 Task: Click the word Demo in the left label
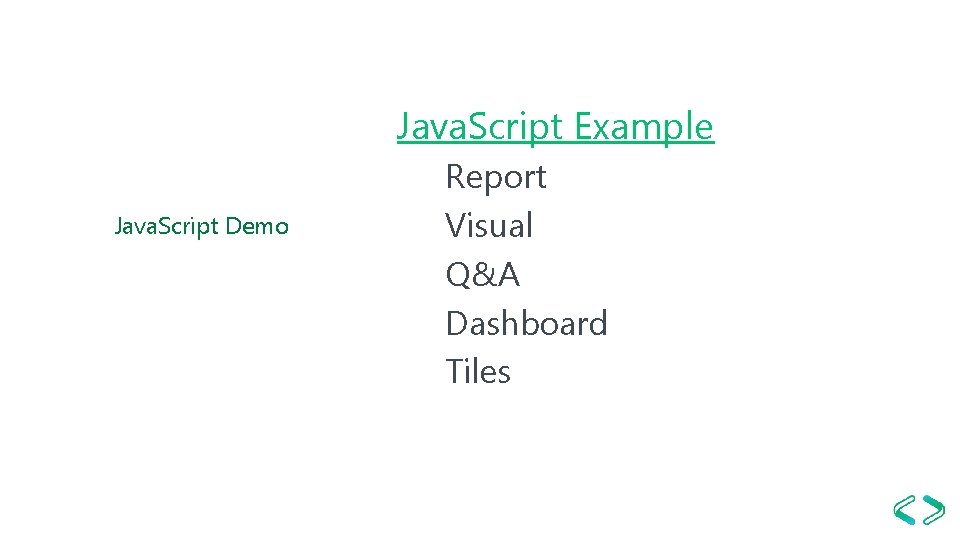pos(257,227)
